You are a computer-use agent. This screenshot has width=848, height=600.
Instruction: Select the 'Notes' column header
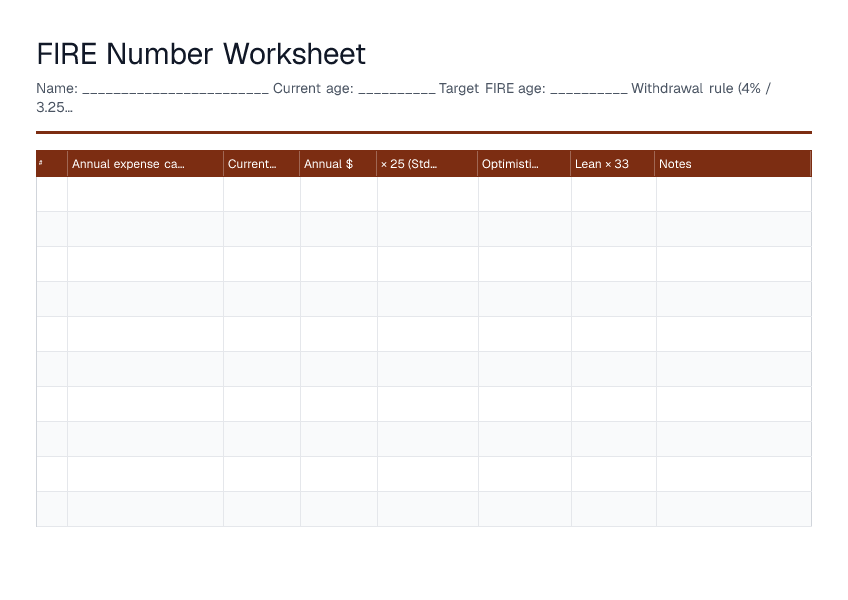tap(733, 163)
